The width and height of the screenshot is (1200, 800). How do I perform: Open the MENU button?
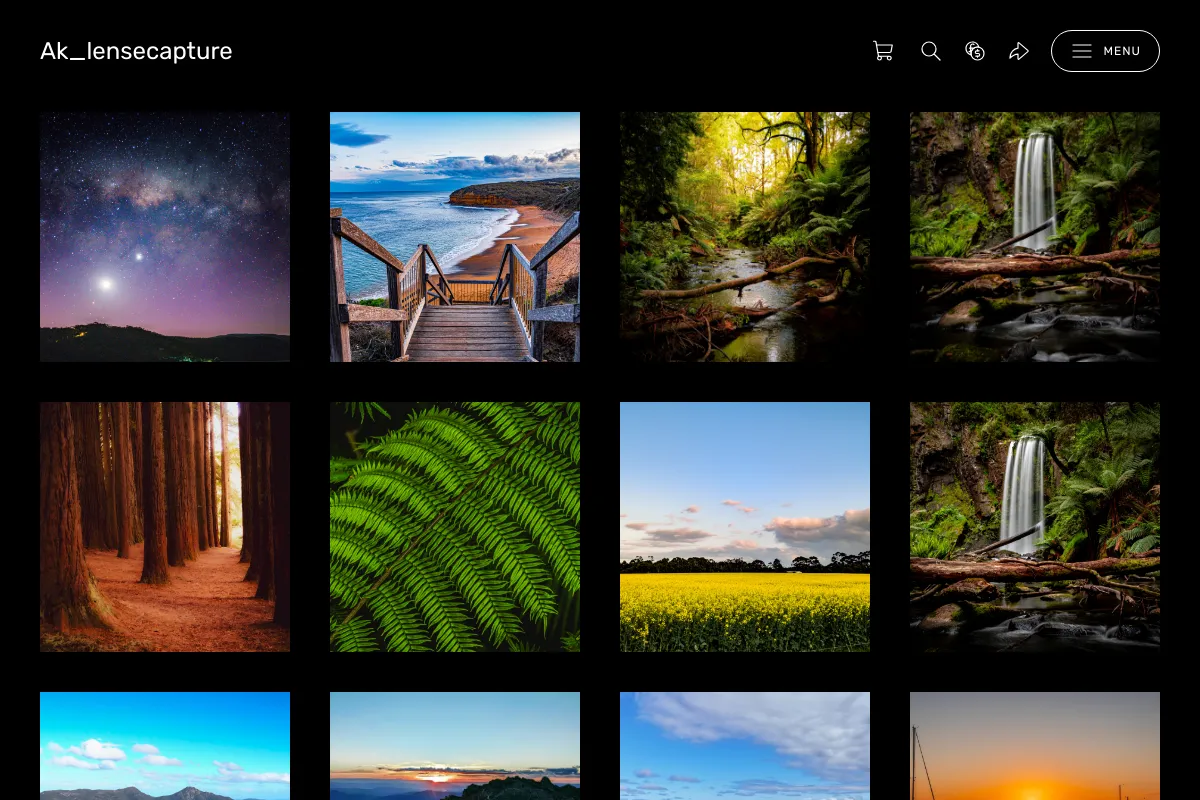(x=1105, y=51)
